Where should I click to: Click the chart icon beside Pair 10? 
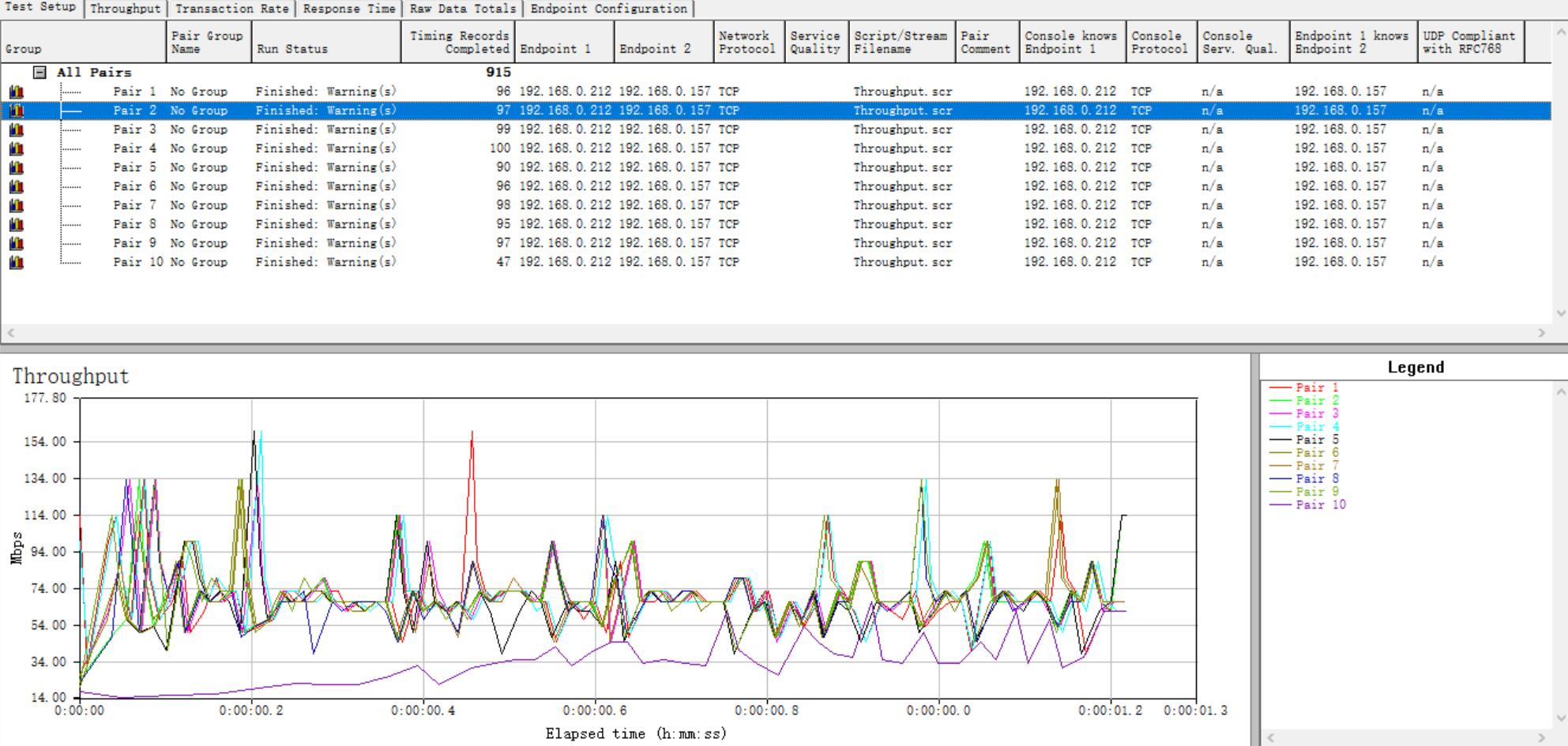pyautogui.click(x=16, y=262)
